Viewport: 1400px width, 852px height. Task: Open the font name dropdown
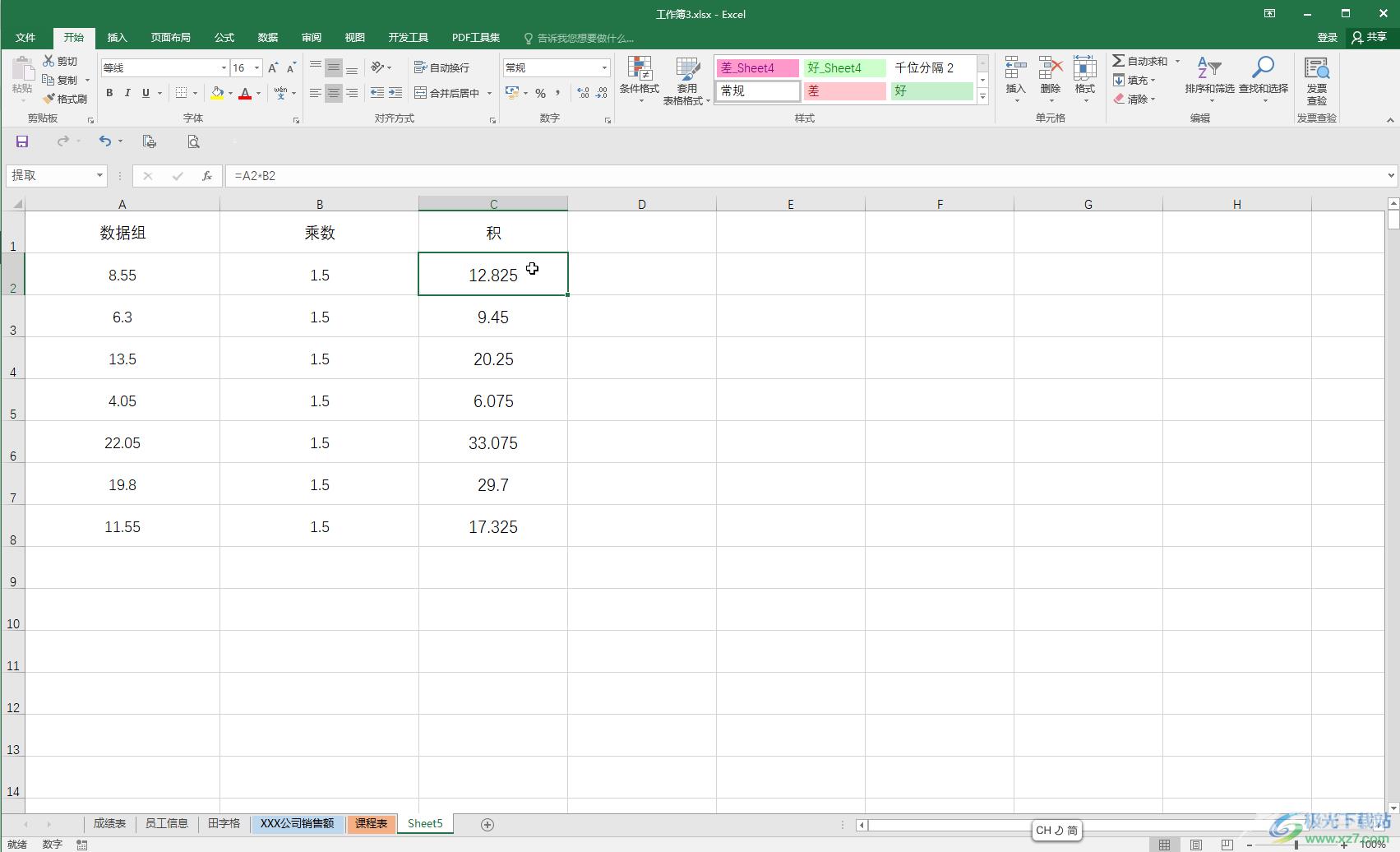click(223, 68)
